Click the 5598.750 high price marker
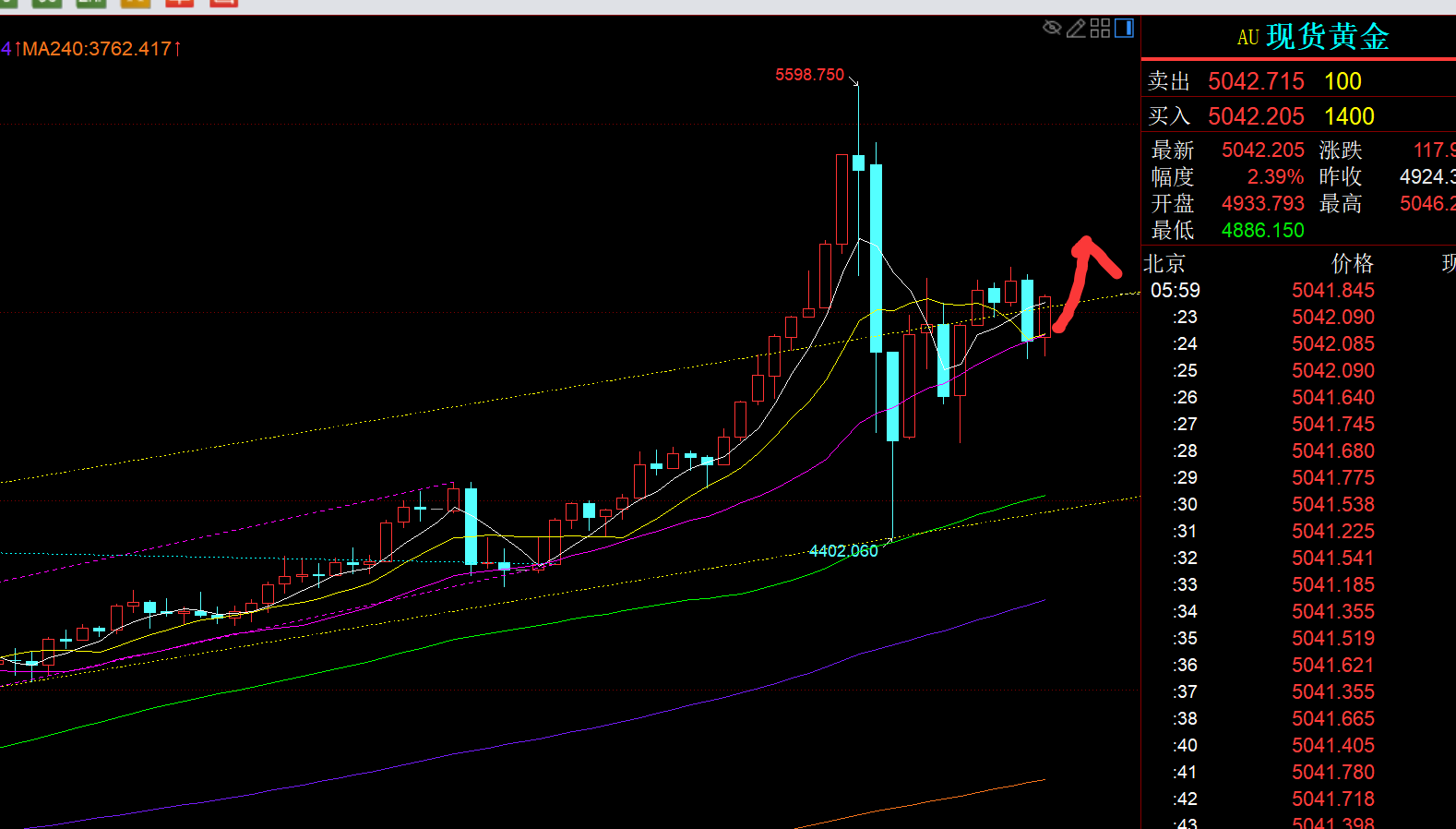This screenshot has width=1456, height=829. 809,75
